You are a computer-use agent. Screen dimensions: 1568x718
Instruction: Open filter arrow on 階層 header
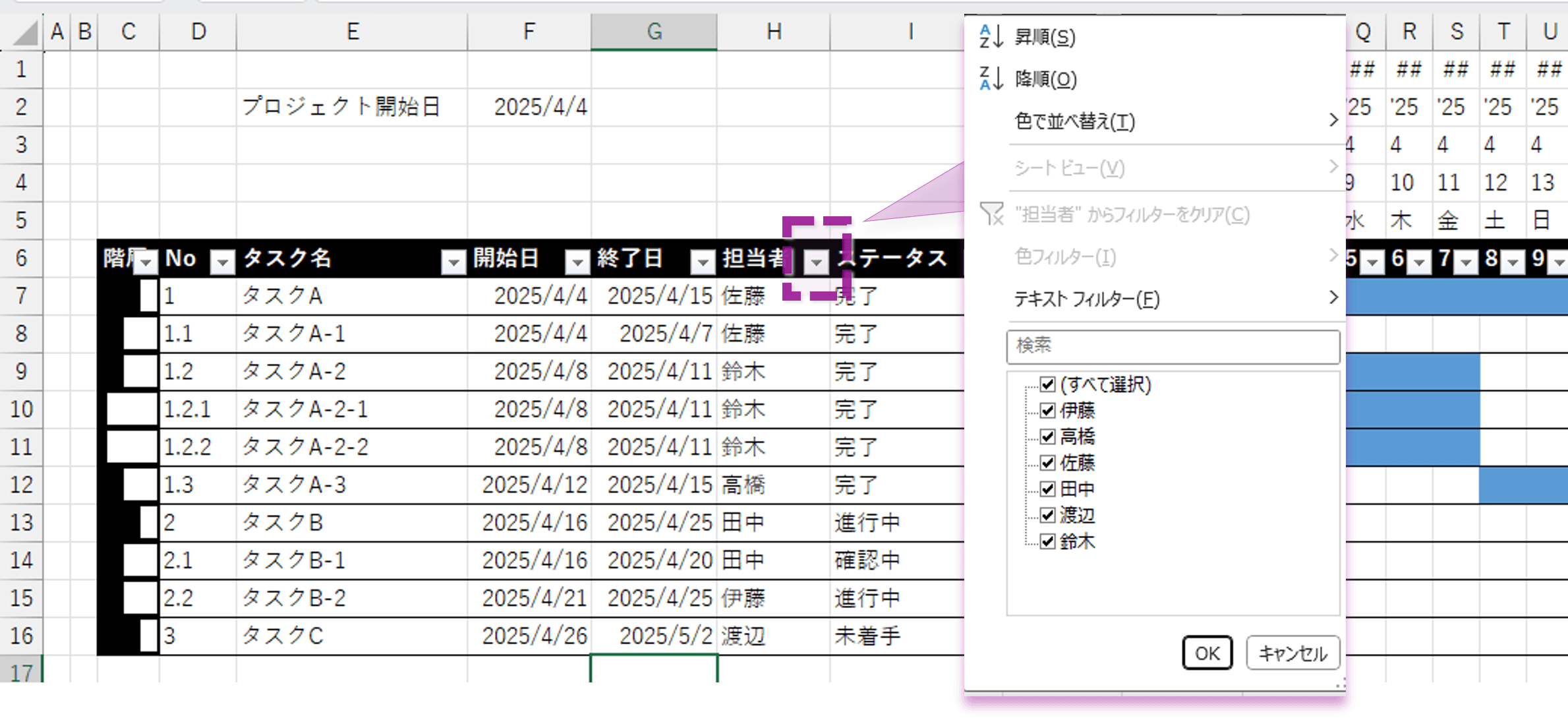coord(146,262)
